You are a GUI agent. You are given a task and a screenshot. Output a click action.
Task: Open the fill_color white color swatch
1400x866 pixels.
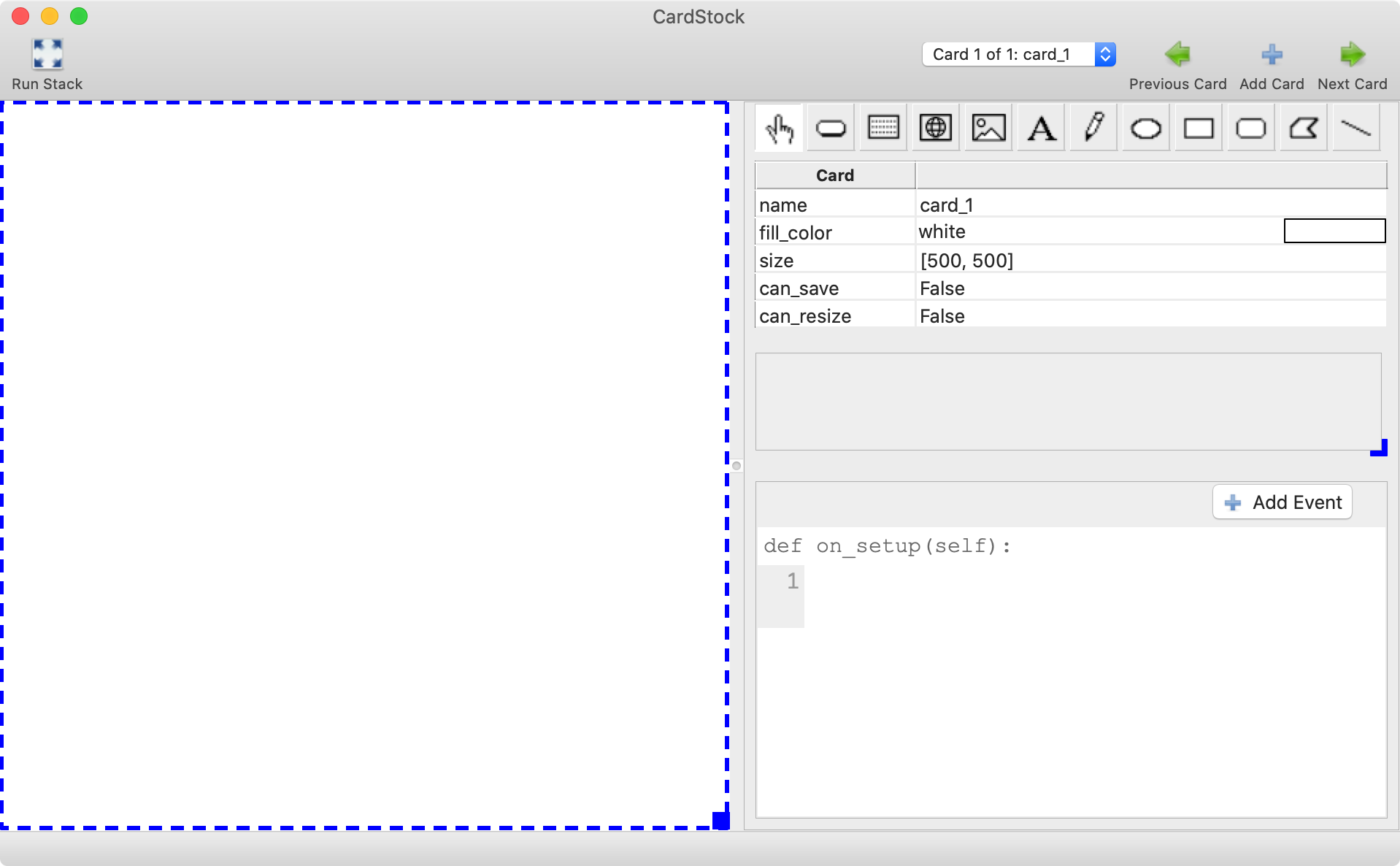1334,231
